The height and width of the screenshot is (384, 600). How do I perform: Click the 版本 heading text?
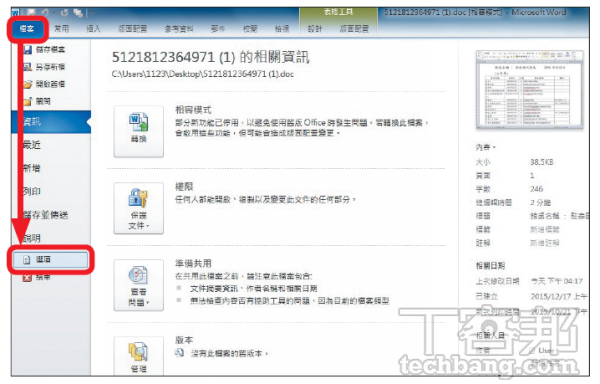coord(184,340)
